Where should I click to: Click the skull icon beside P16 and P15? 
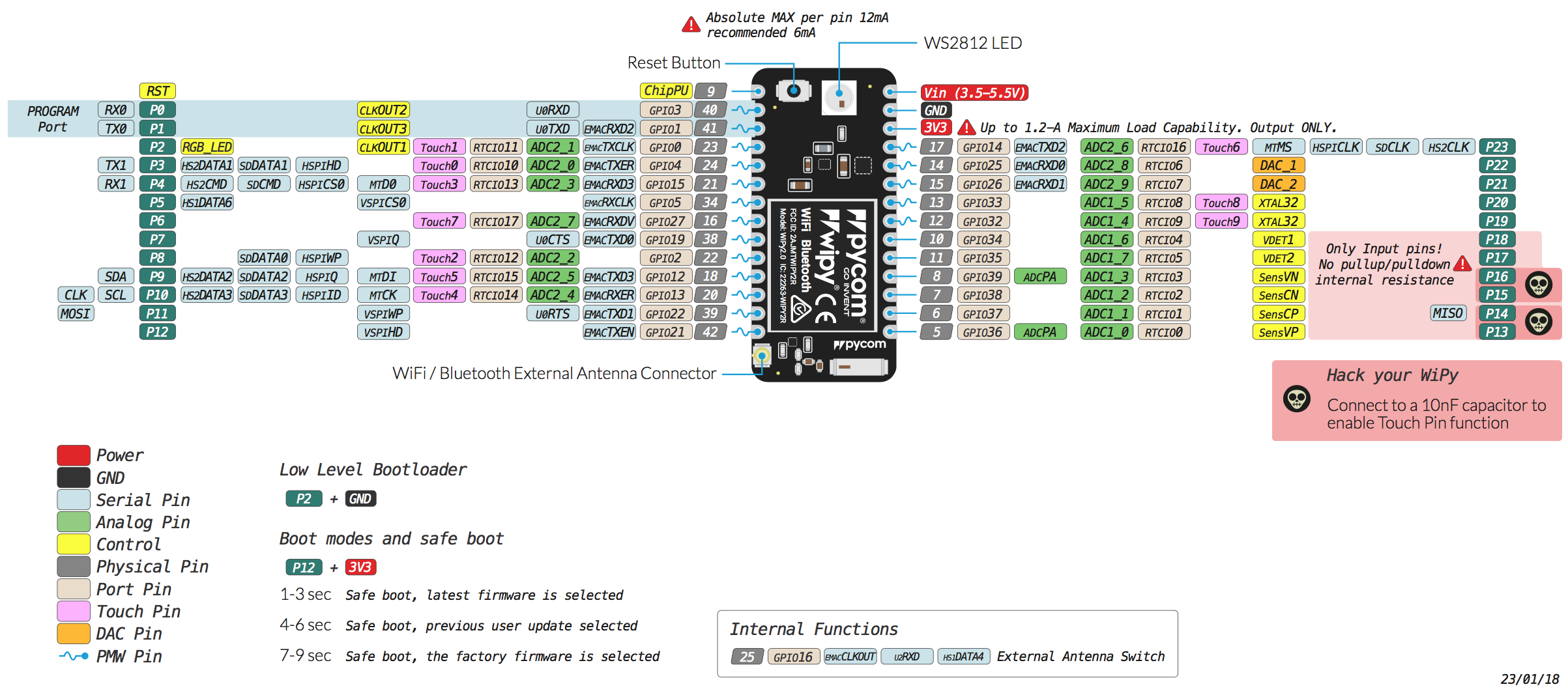click(1538, 285)
